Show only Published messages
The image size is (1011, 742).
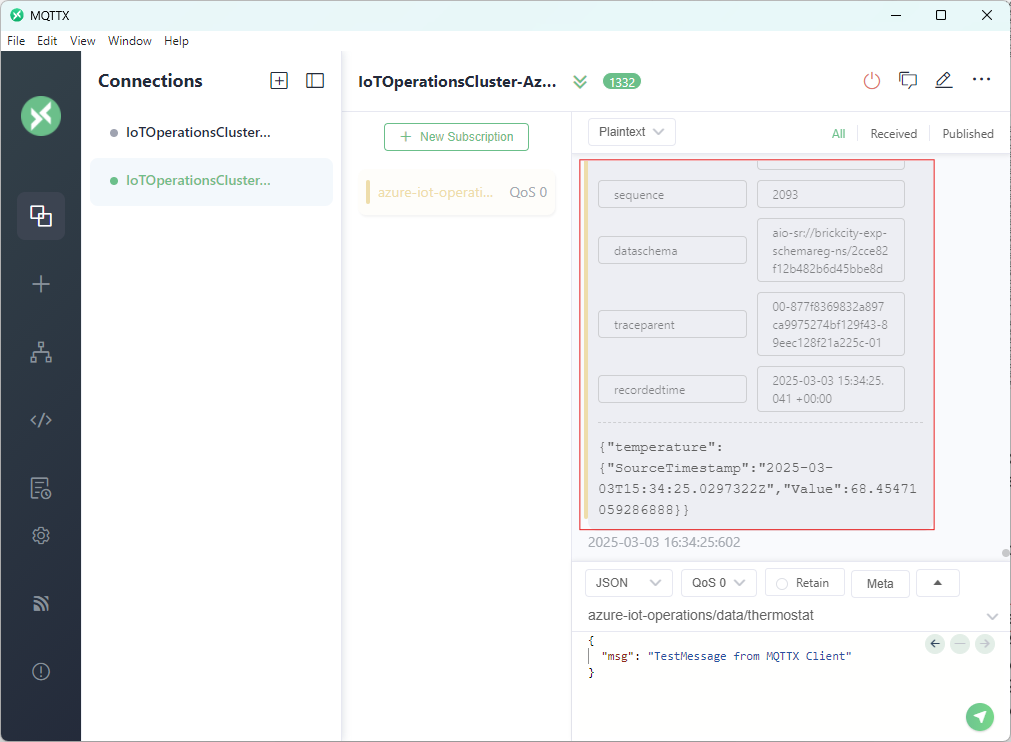967,134
